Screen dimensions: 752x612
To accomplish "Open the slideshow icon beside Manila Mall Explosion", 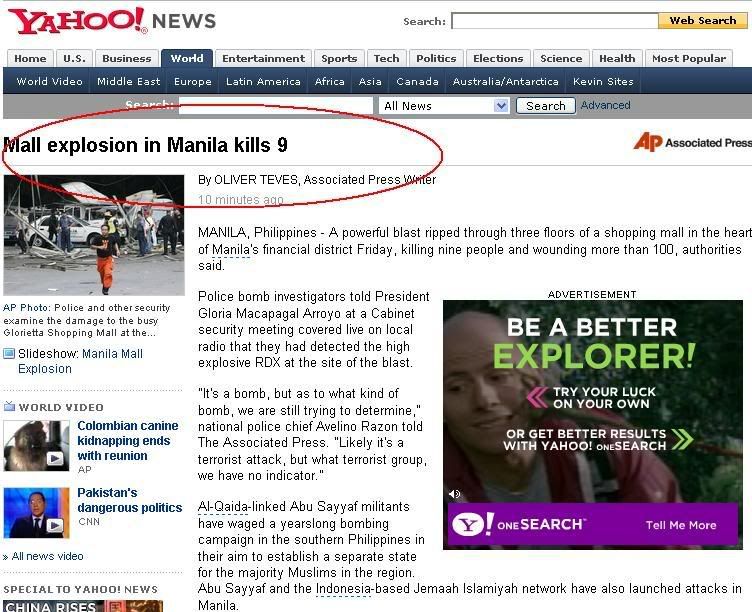I will tap(9, 354).
